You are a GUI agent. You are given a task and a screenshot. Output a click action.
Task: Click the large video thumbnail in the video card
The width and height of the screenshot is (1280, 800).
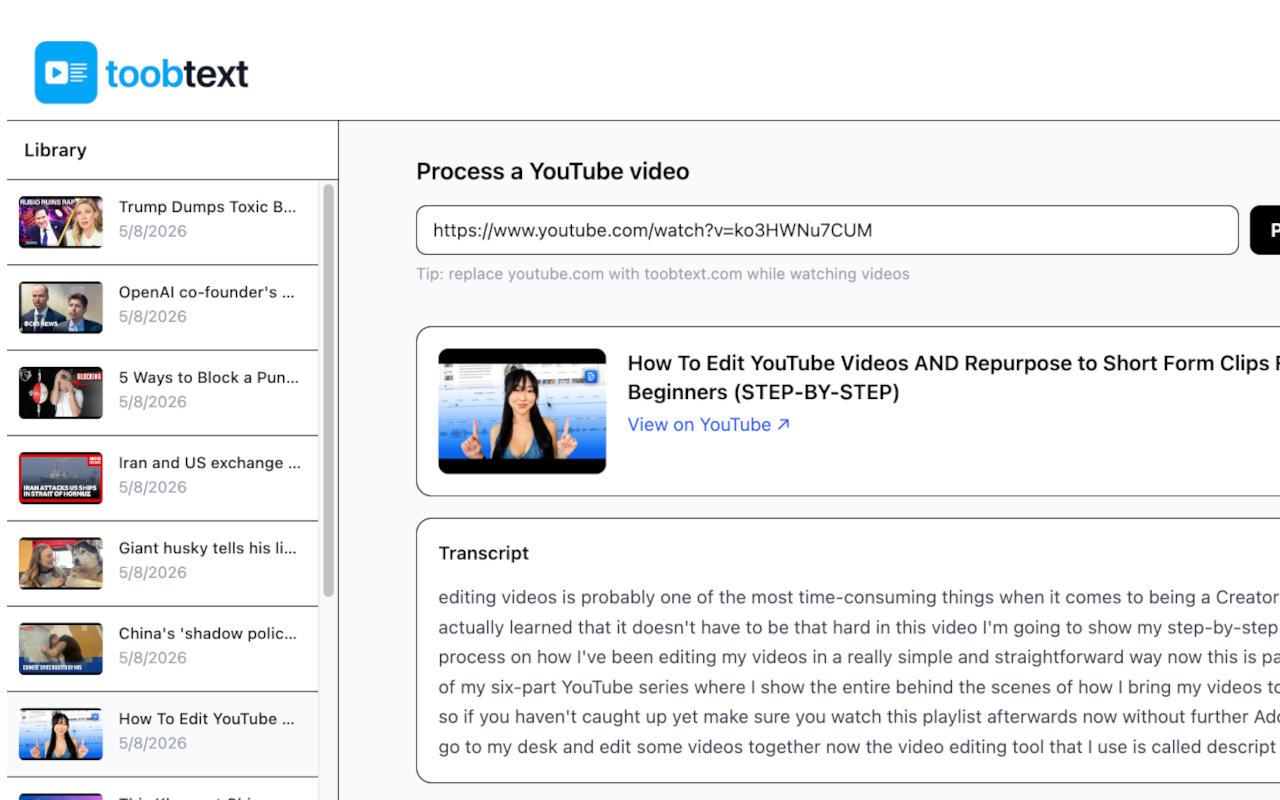click(x=522, y=411)
